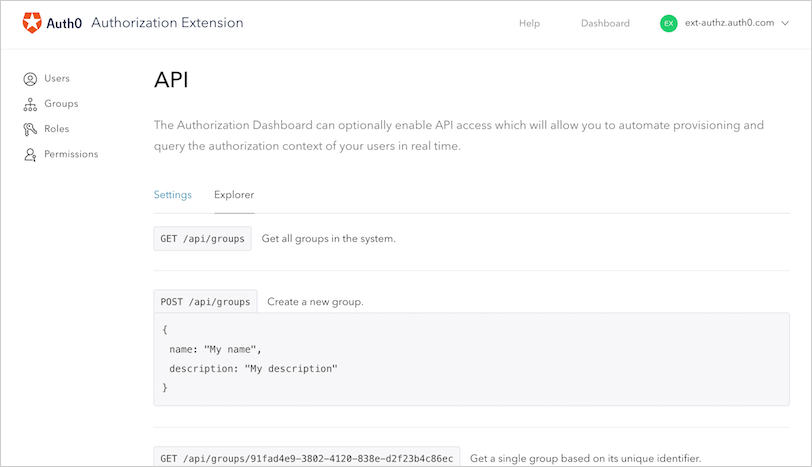812x467 pixels.
Task: Click the green EX account avatar
Action: pyautogui.click(x=669, y=23)
